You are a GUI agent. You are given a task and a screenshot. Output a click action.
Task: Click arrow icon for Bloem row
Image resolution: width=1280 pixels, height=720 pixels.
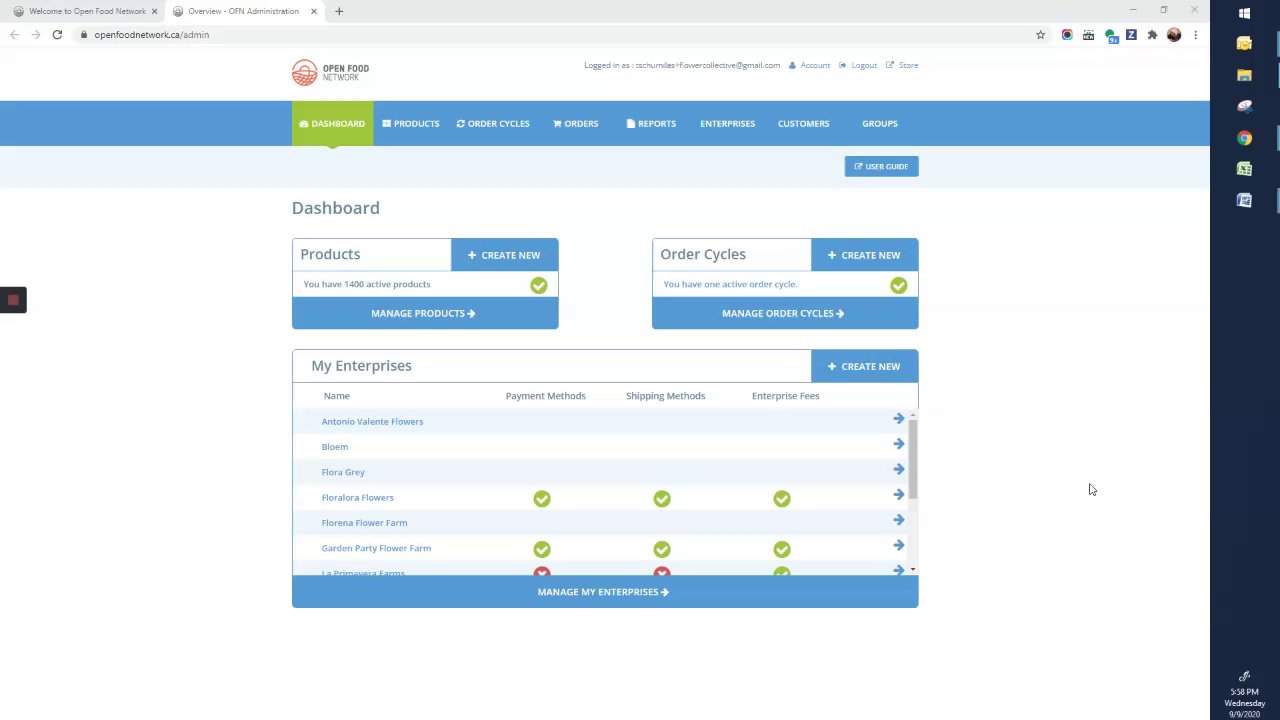[898, 443]
